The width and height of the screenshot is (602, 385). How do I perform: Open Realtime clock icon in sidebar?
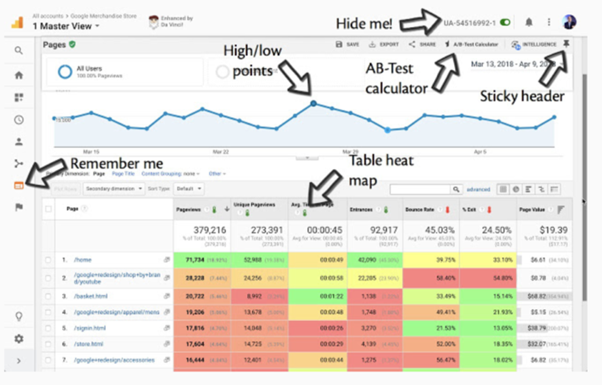point(18,120)
